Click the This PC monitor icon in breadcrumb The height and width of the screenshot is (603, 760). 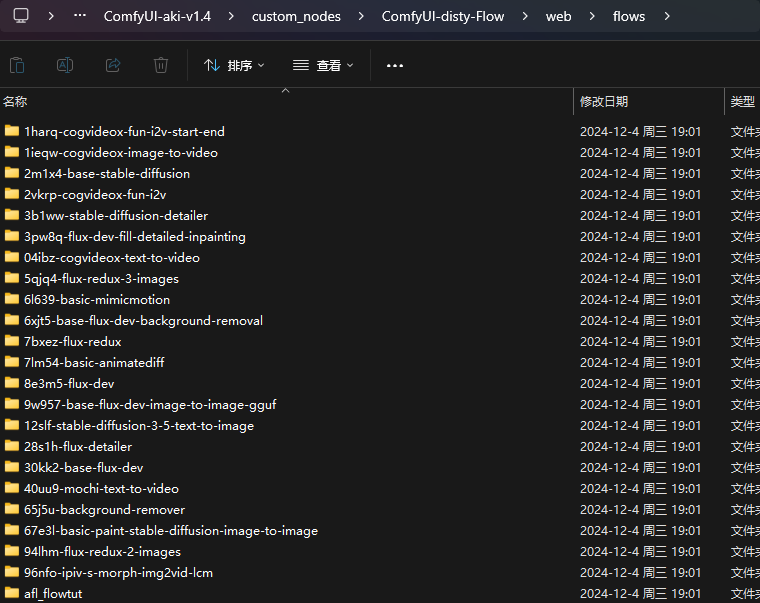point(21,16)
